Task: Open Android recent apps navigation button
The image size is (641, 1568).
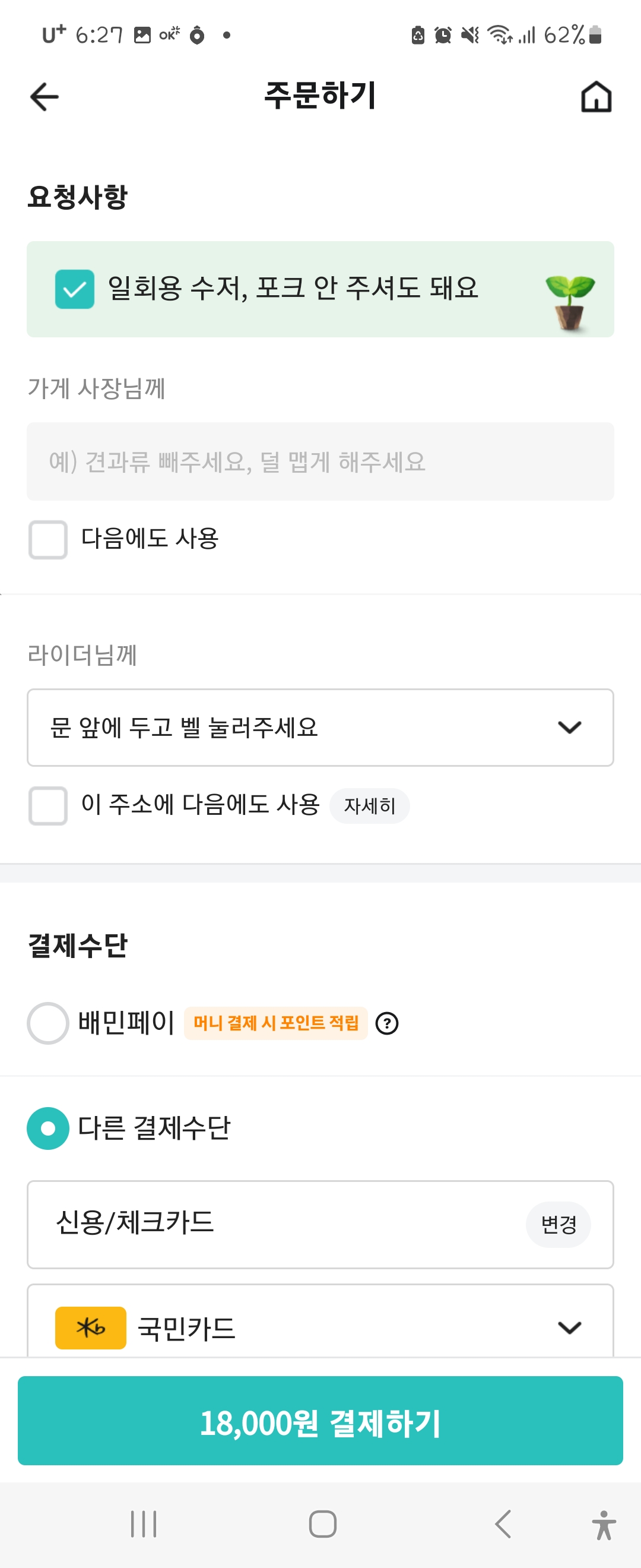Action: (x=144, y=1523)
